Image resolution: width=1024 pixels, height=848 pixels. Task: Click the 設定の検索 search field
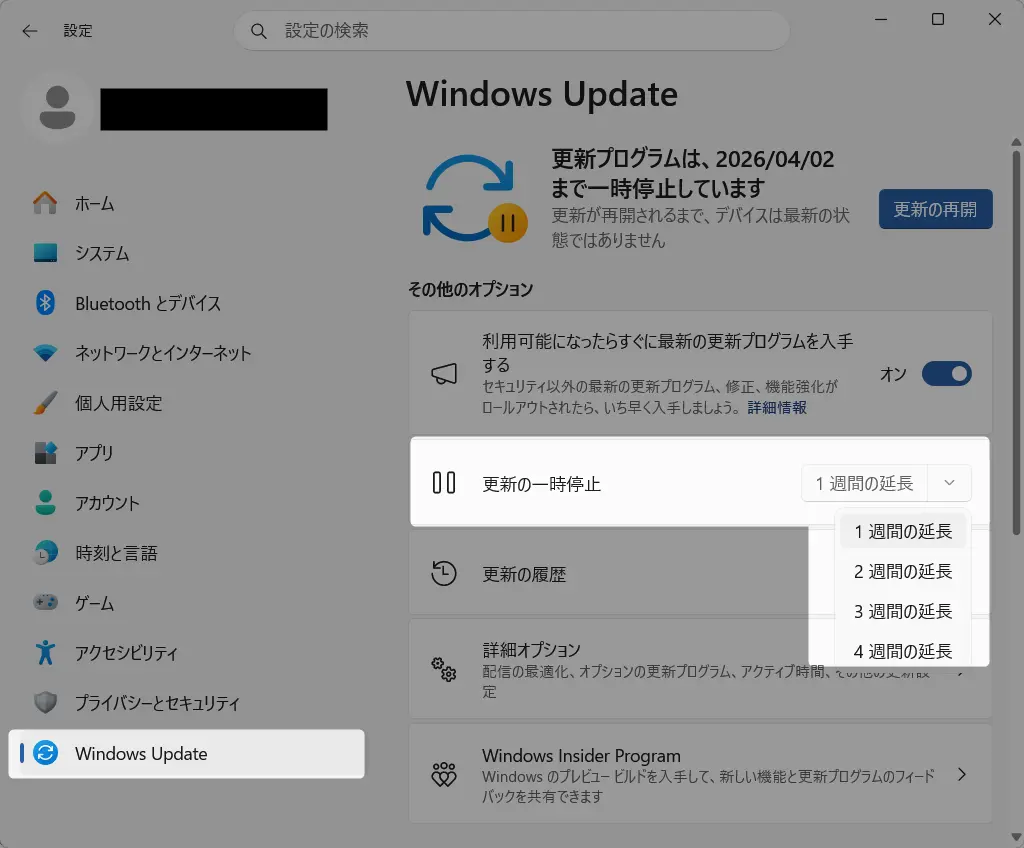coord(520,31)
